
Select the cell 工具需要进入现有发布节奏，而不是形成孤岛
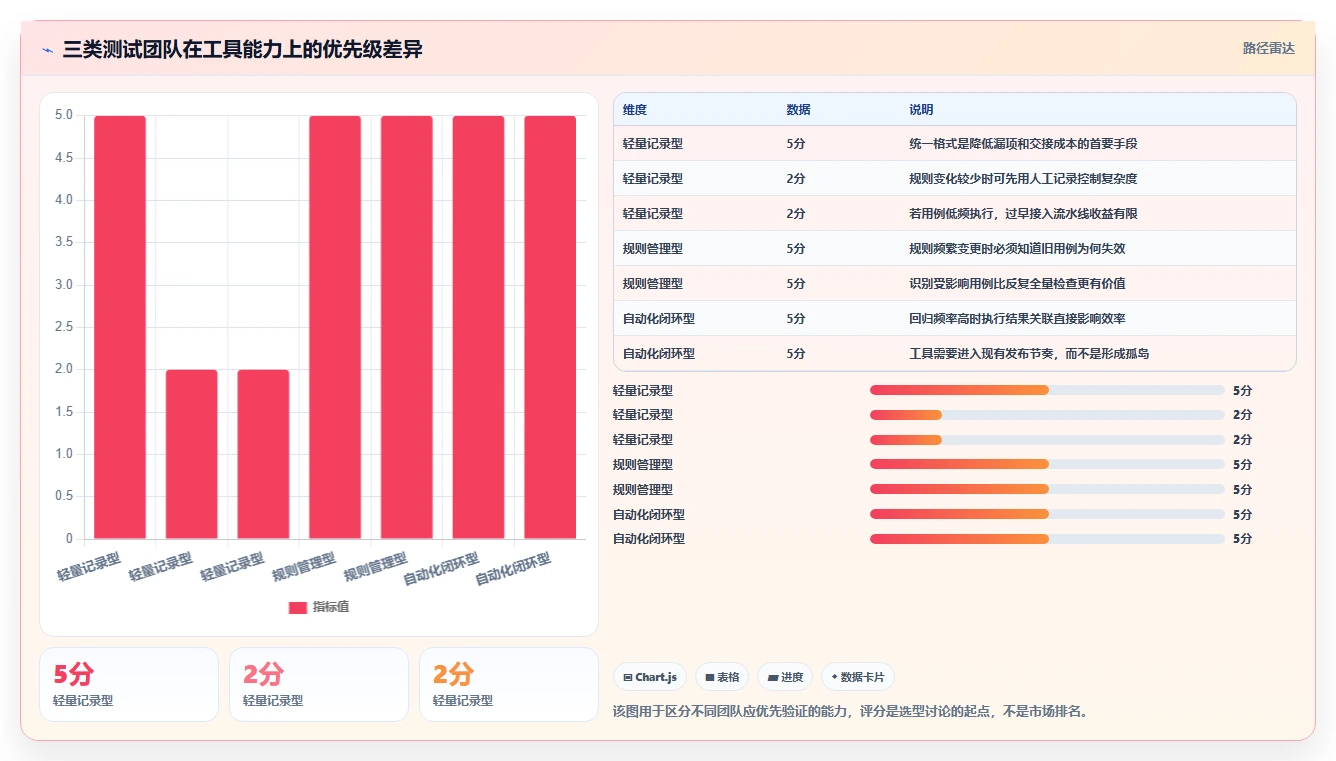click(1029, 354)
